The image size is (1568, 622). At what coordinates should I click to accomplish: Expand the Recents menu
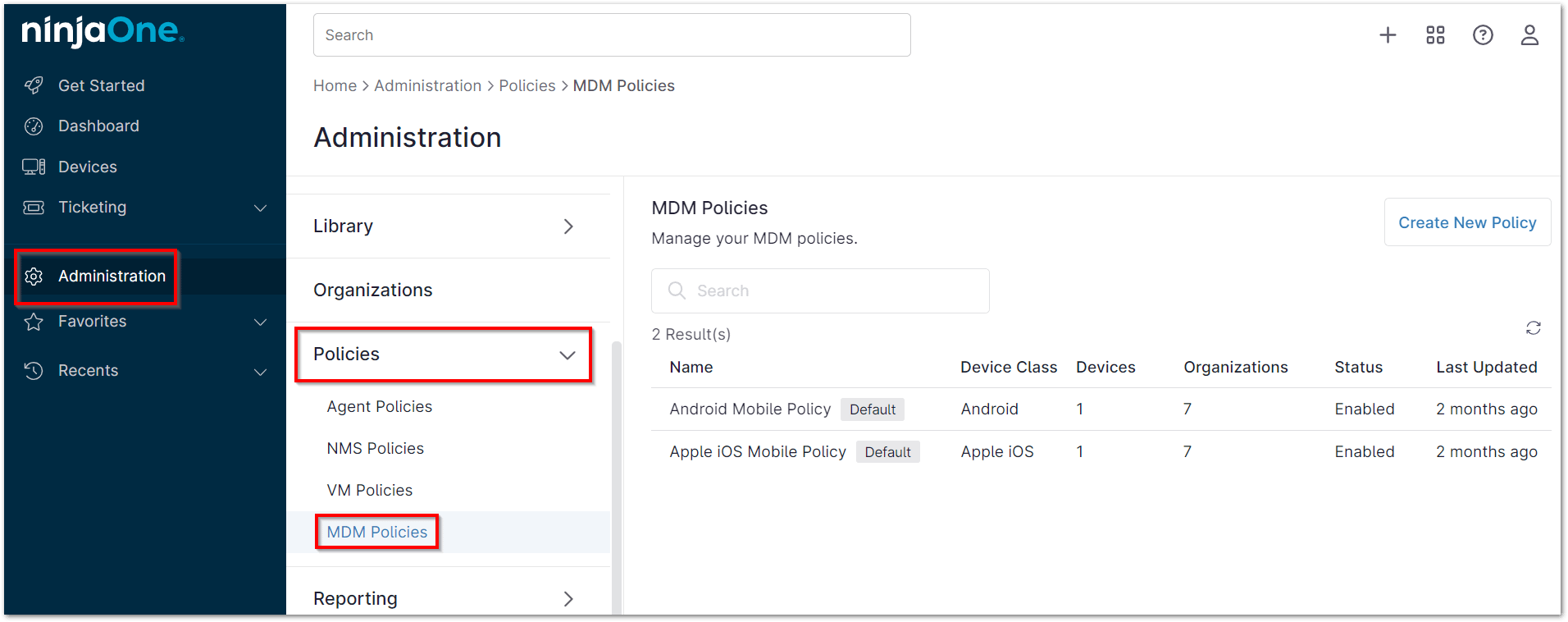[x=260, y=371]
